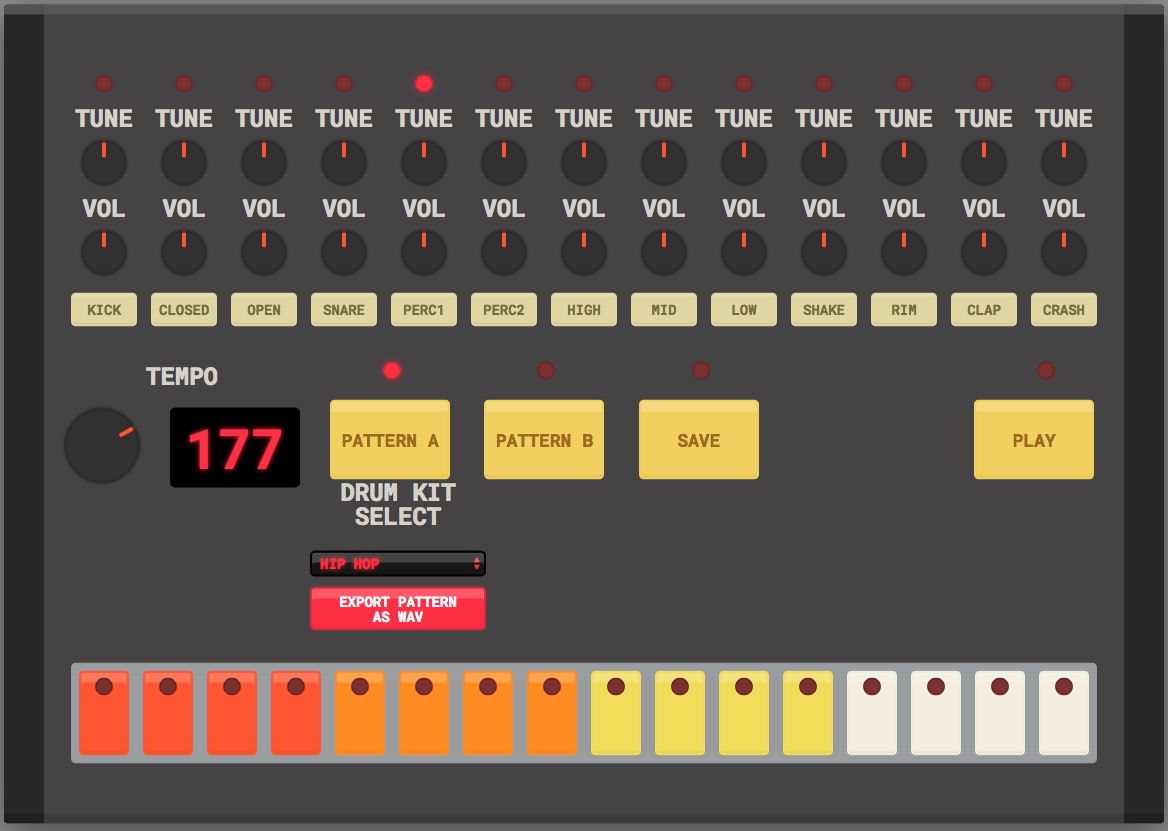Viewport: 1168px width, 831px height.
Task: Click the TUNE knob for the PERC1 channel
Action: point(424,161)
